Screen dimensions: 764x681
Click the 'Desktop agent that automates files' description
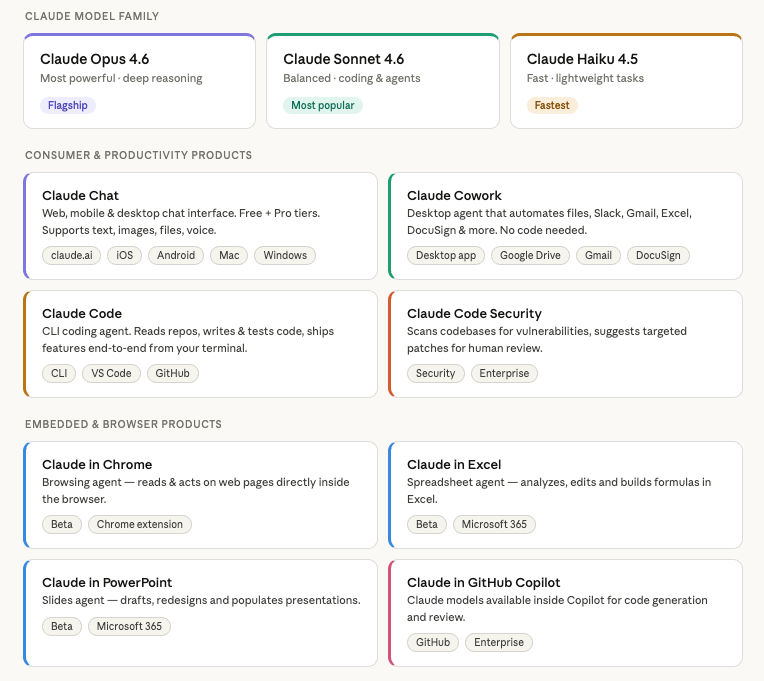point(549,222)
